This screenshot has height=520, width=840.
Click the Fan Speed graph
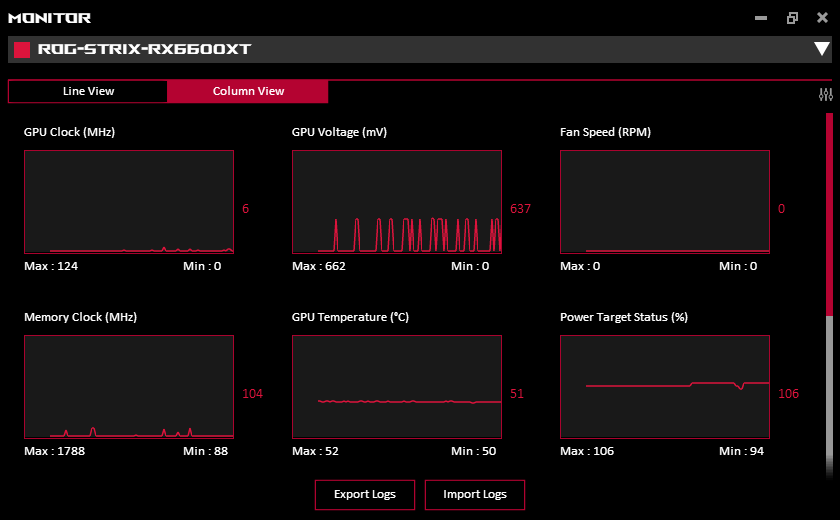pos(665,202)
